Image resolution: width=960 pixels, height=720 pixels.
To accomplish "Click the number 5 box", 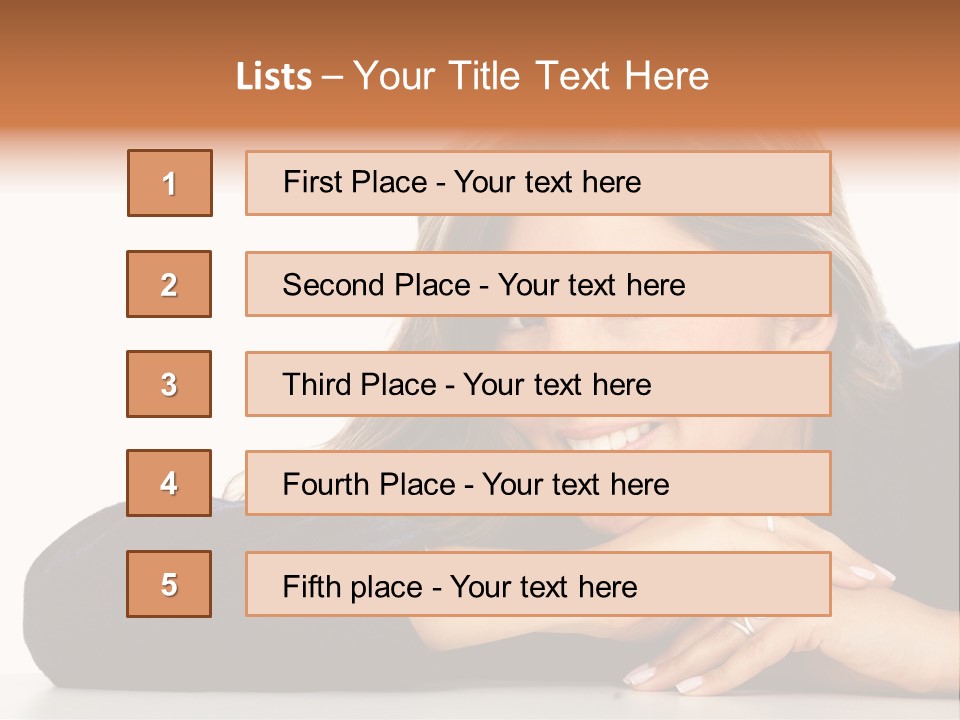I will (x=169, y=584).
